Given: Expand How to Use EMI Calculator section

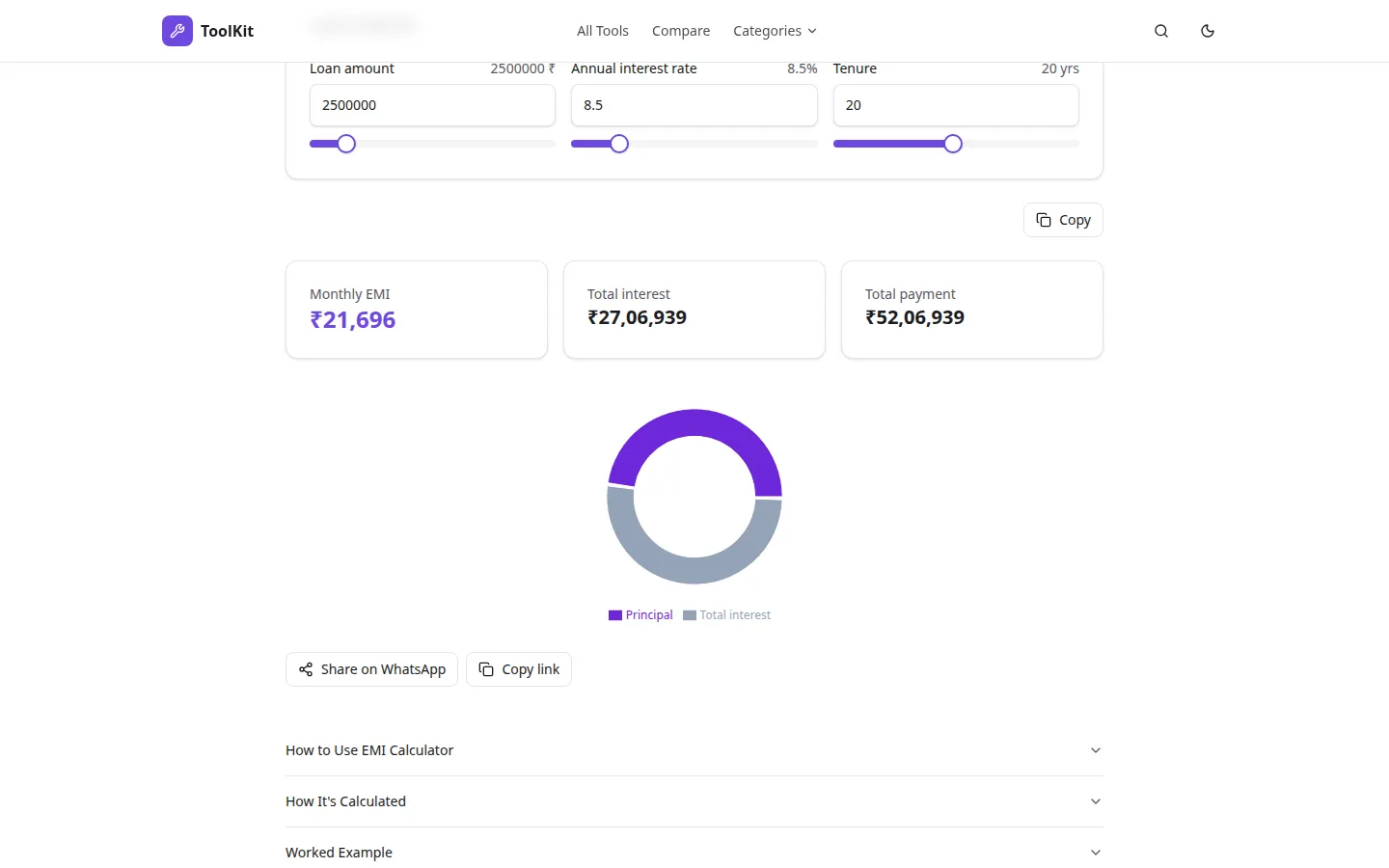Looking at the screenshot, I should pos(694,750).
